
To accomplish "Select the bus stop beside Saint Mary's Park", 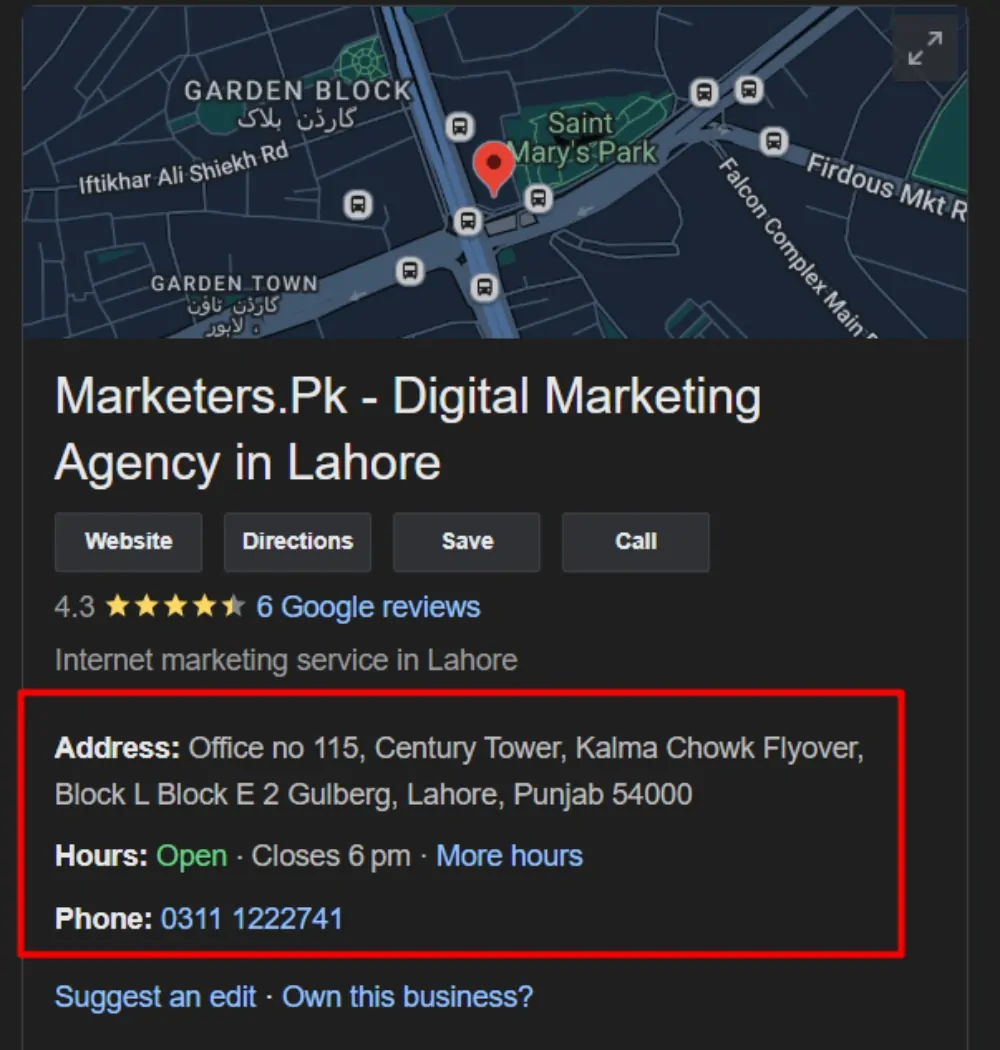I will point(538,198).
